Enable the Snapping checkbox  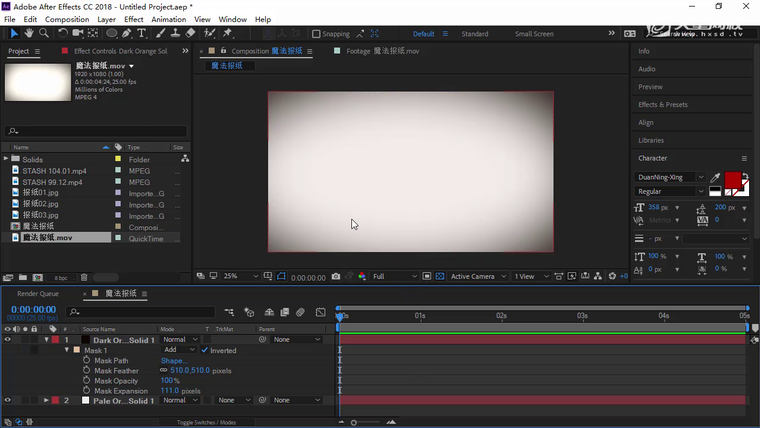click(x=316, y=34)
